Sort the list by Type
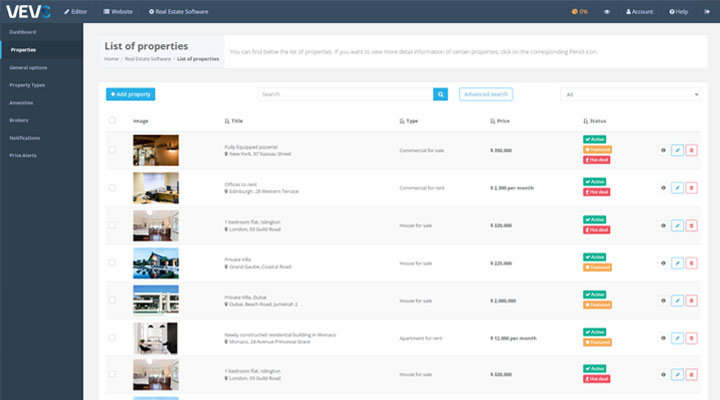 [409, 121]
